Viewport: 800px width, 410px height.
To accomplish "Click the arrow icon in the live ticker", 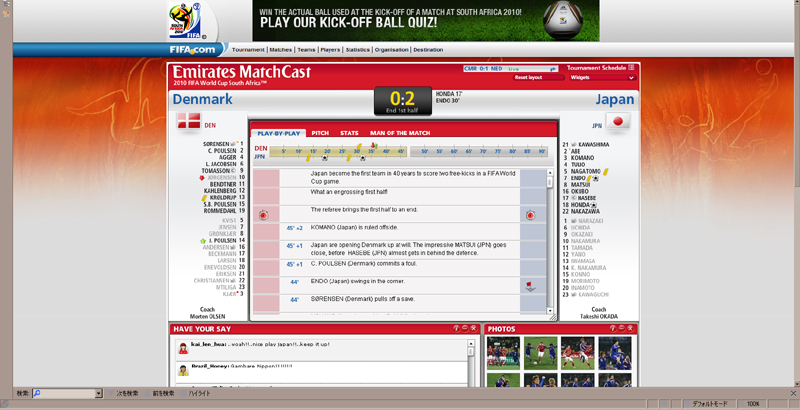I will coord(553,68).
